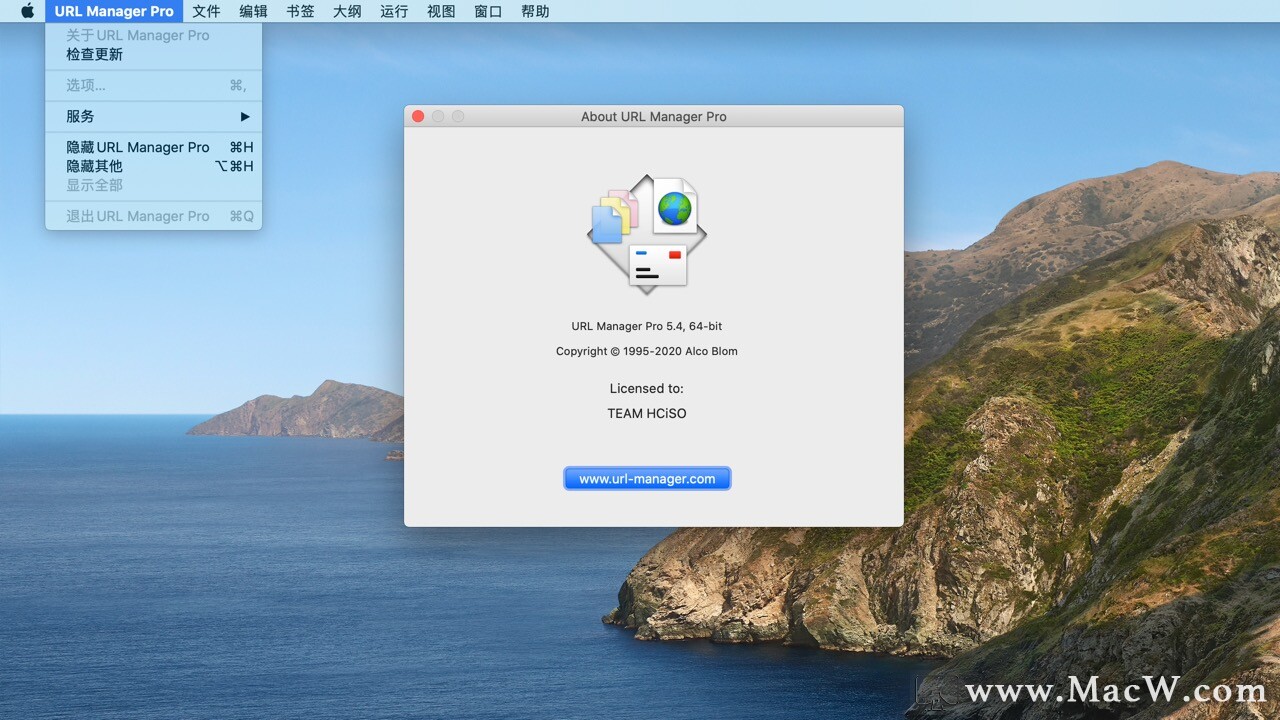Click the Licensed to: label
The width and height of the screenshot is (1280, 720).
pyautogui.click(x=647, y=388)
